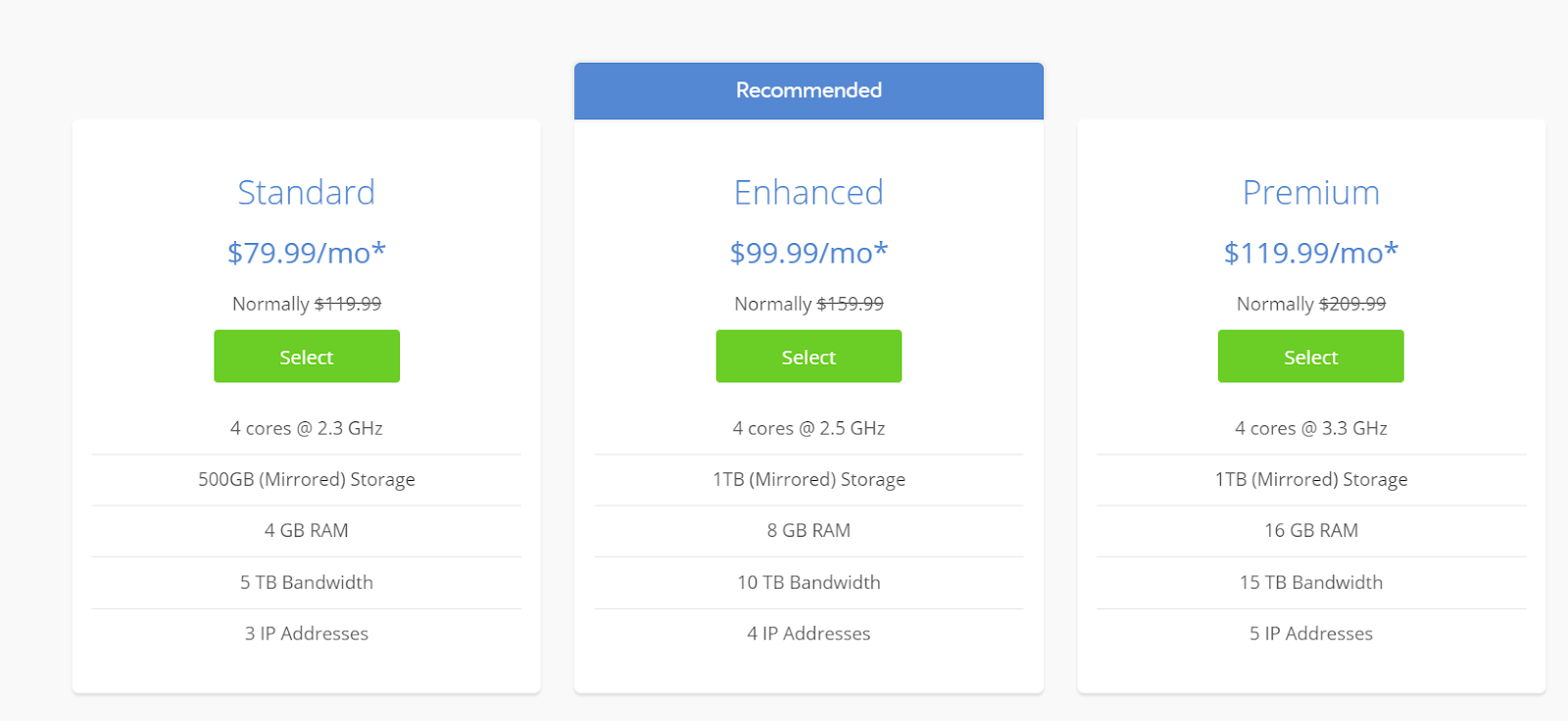Click the $119.99/mo price
This screenshot has height=721, width=1568.
[x=1310, y=253]
